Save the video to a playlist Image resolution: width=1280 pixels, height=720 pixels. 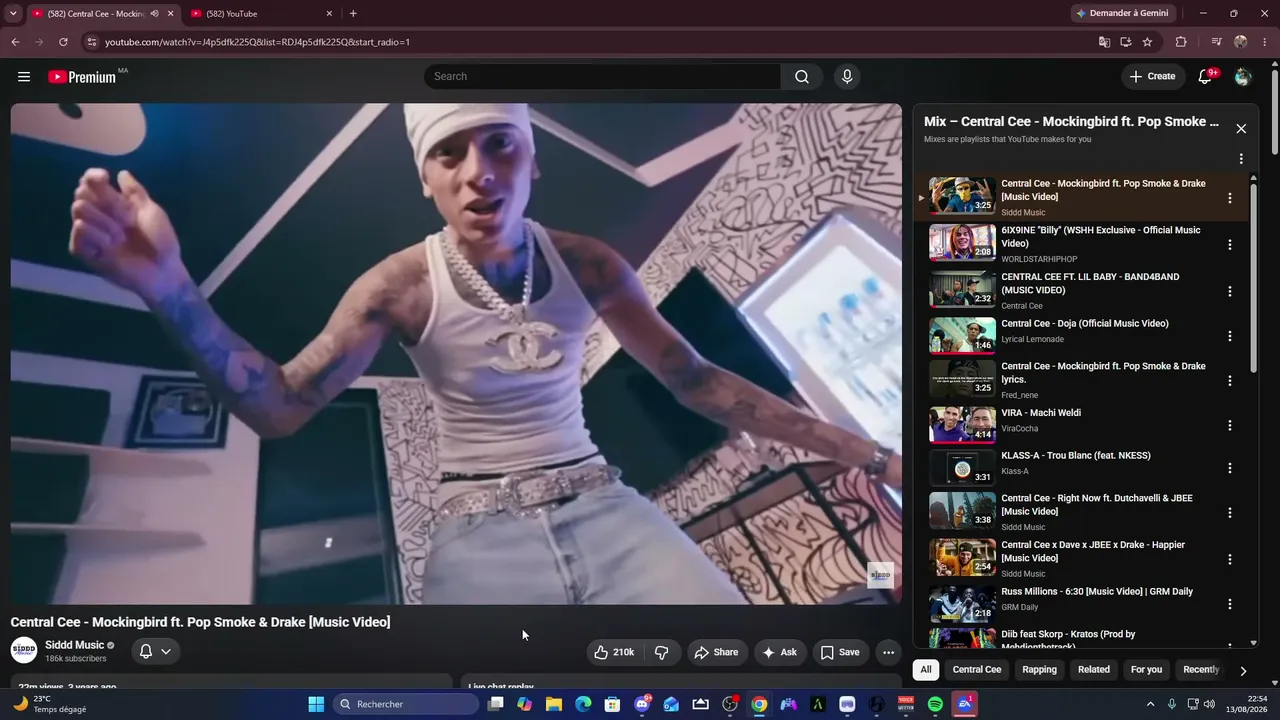point(840,652)
